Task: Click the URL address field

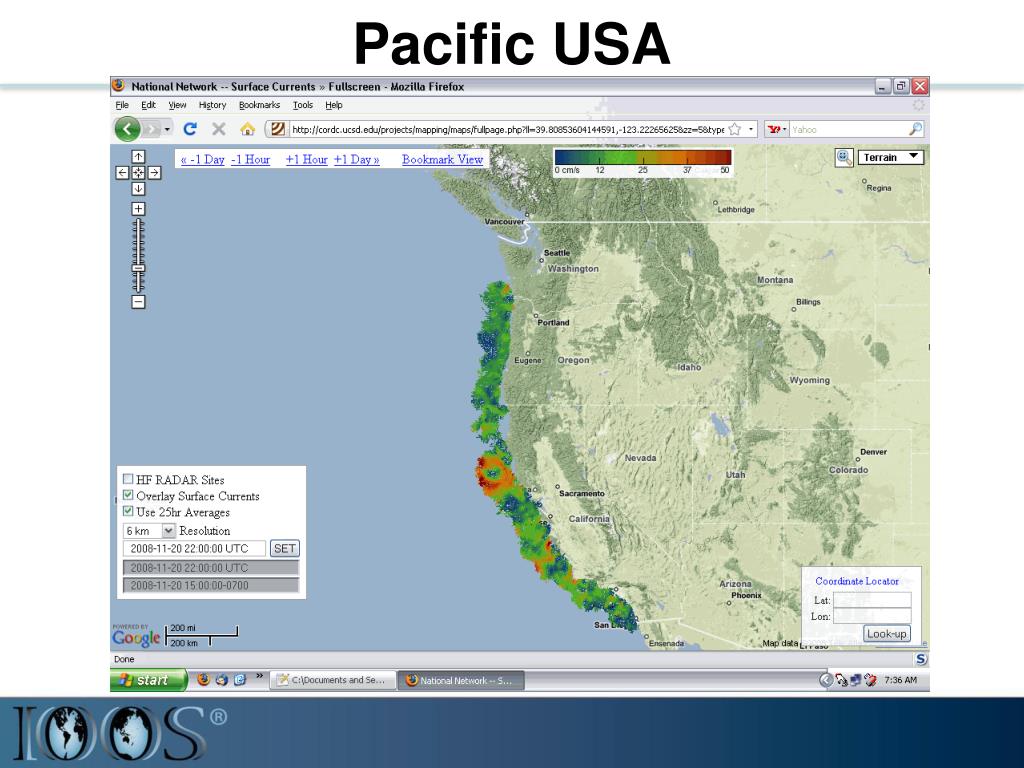Action: (x=507, y=129)
